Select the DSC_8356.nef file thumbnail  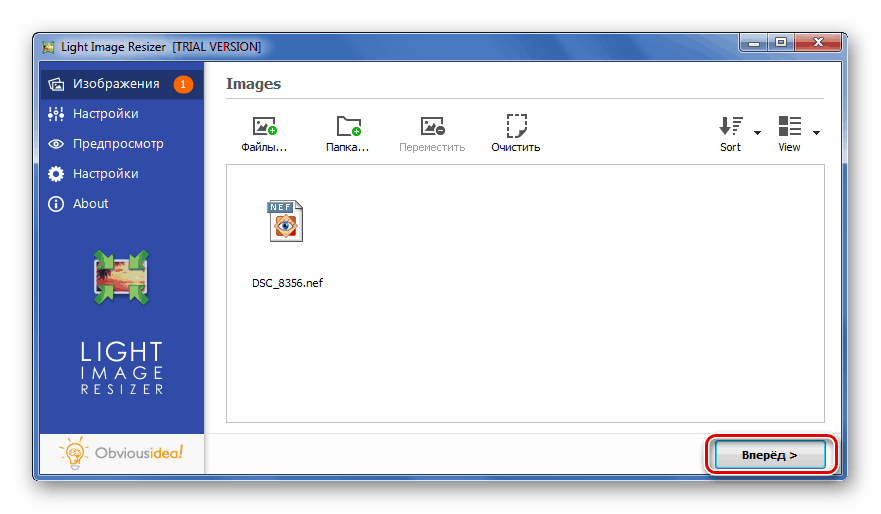(287, 221)
